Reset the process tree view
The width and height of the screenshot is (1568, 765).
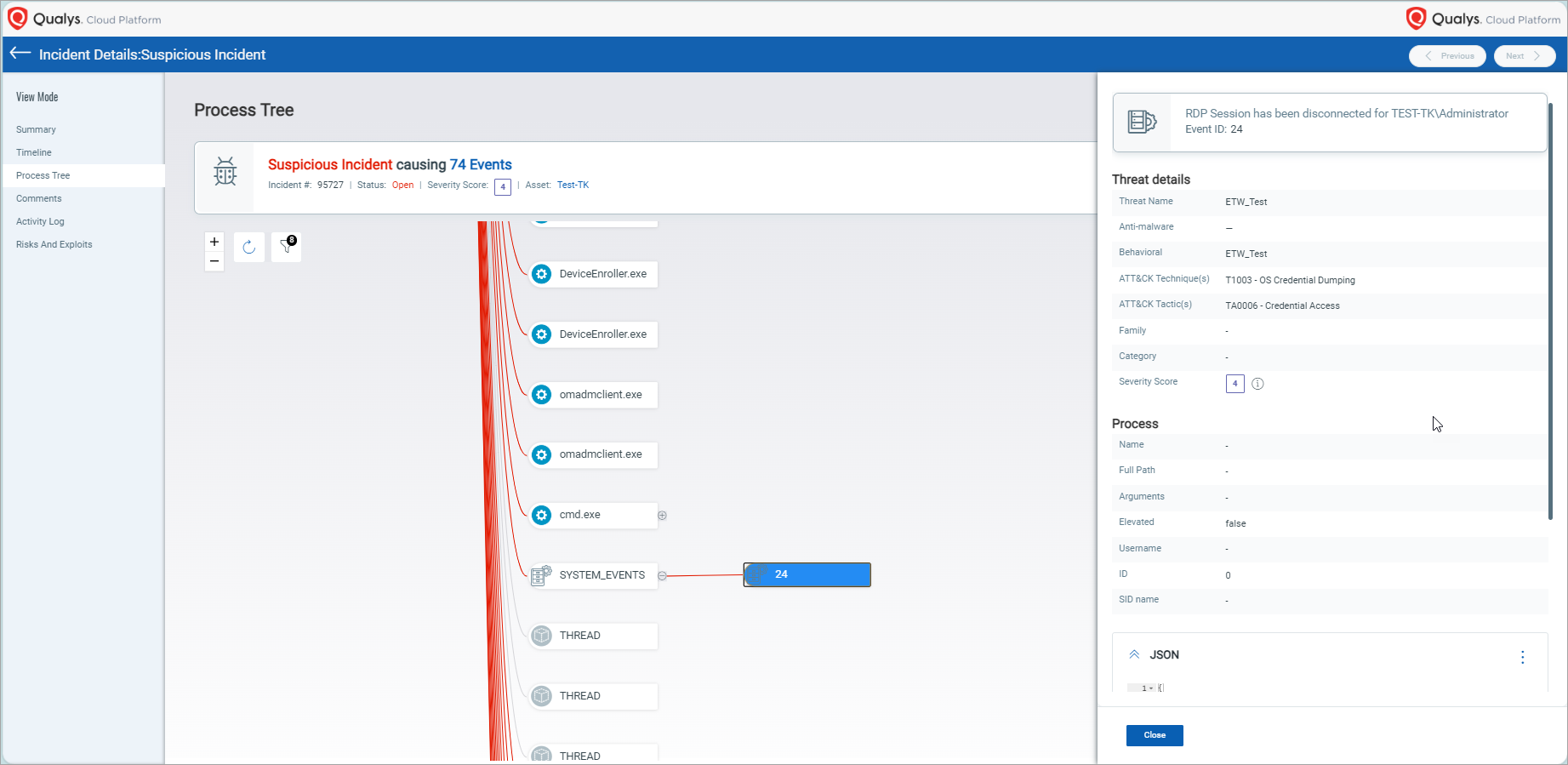point(249,247)
